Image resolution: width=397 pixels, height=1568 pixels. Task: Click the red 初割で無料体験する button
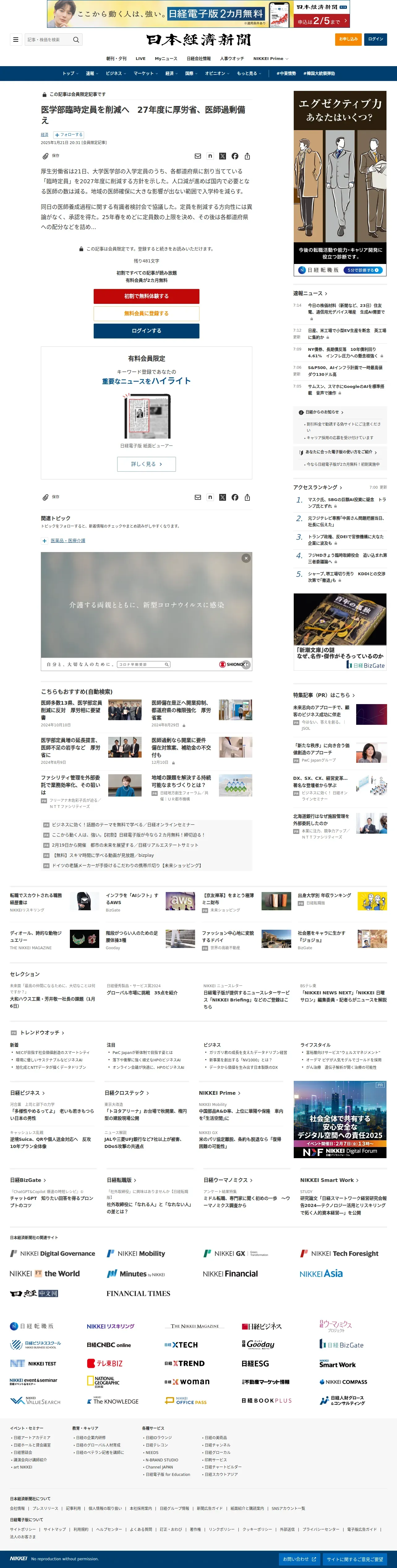[x=146, y=296]
